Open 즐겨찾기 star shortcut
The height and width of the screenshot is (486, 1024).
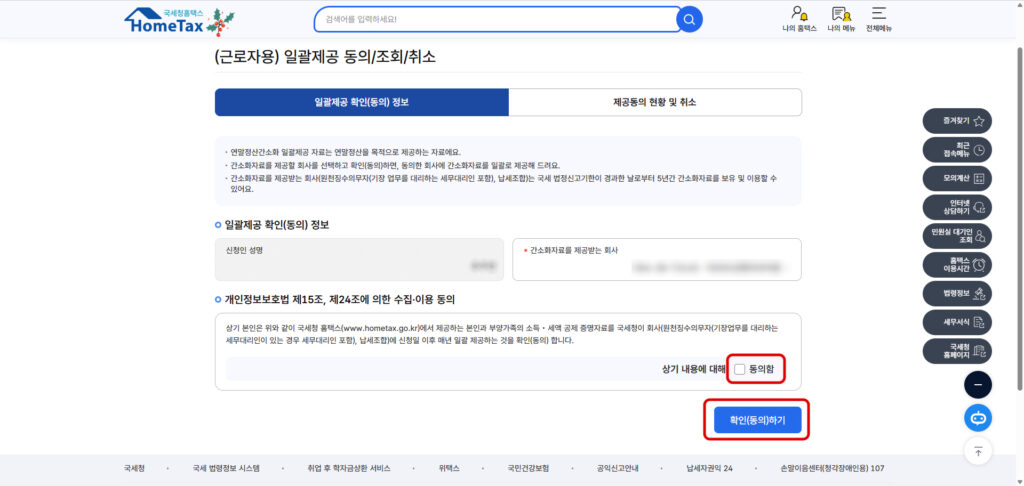[x=957, y=121]
